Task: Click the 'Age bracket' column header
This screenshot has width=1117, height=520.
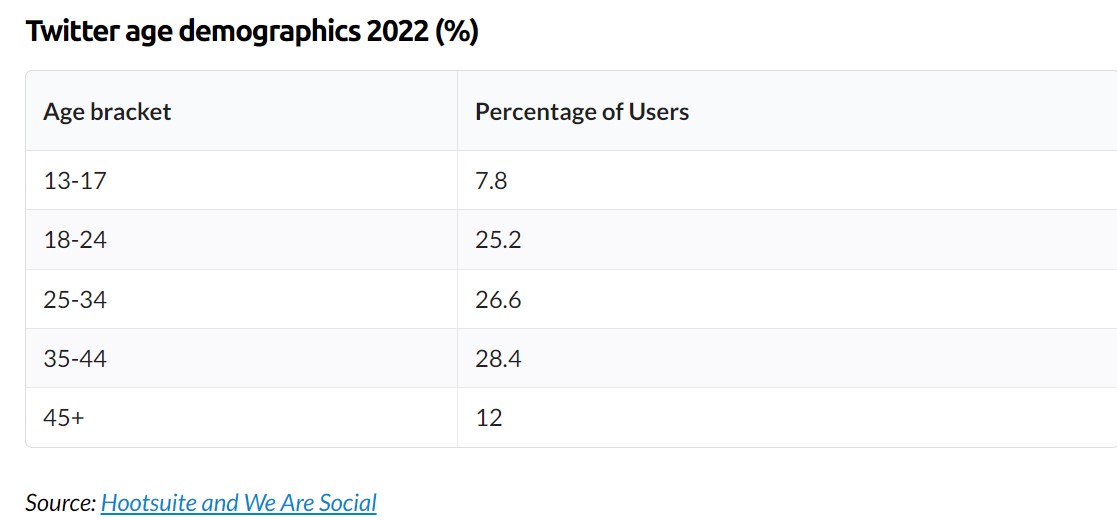Action: tap(107, 112)
